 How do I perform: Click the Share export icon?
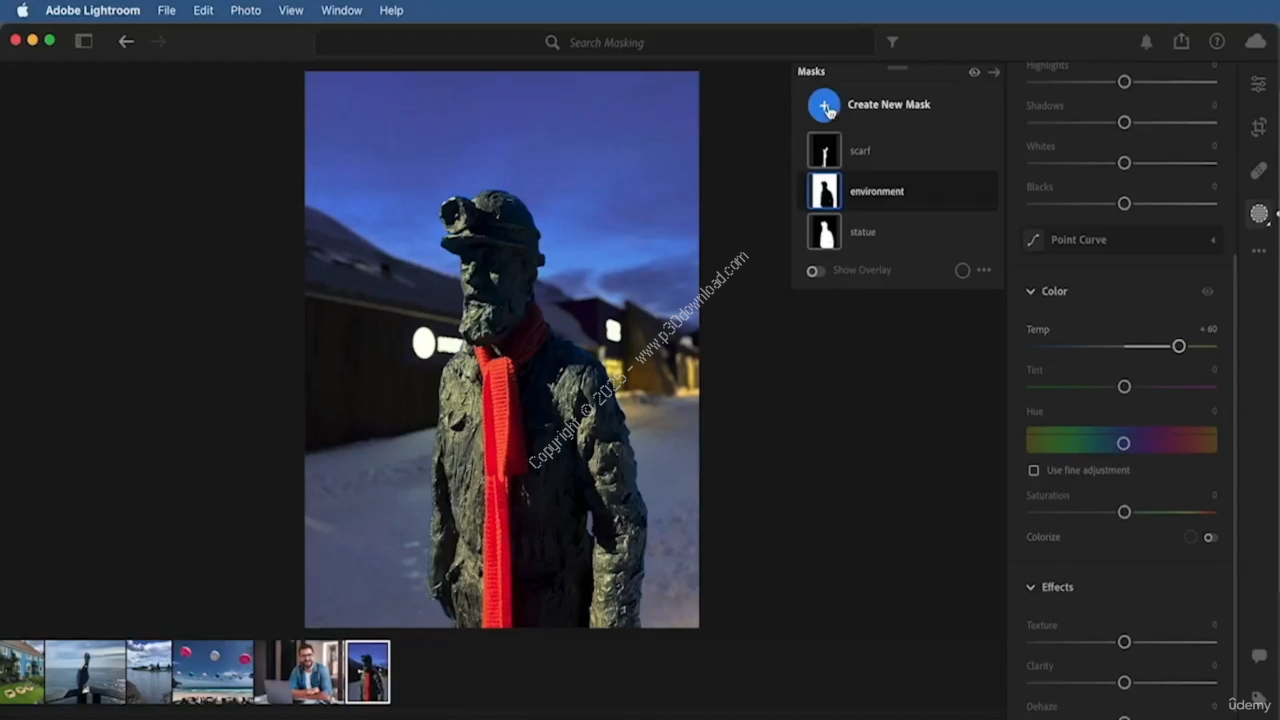tap(1181, 42)
